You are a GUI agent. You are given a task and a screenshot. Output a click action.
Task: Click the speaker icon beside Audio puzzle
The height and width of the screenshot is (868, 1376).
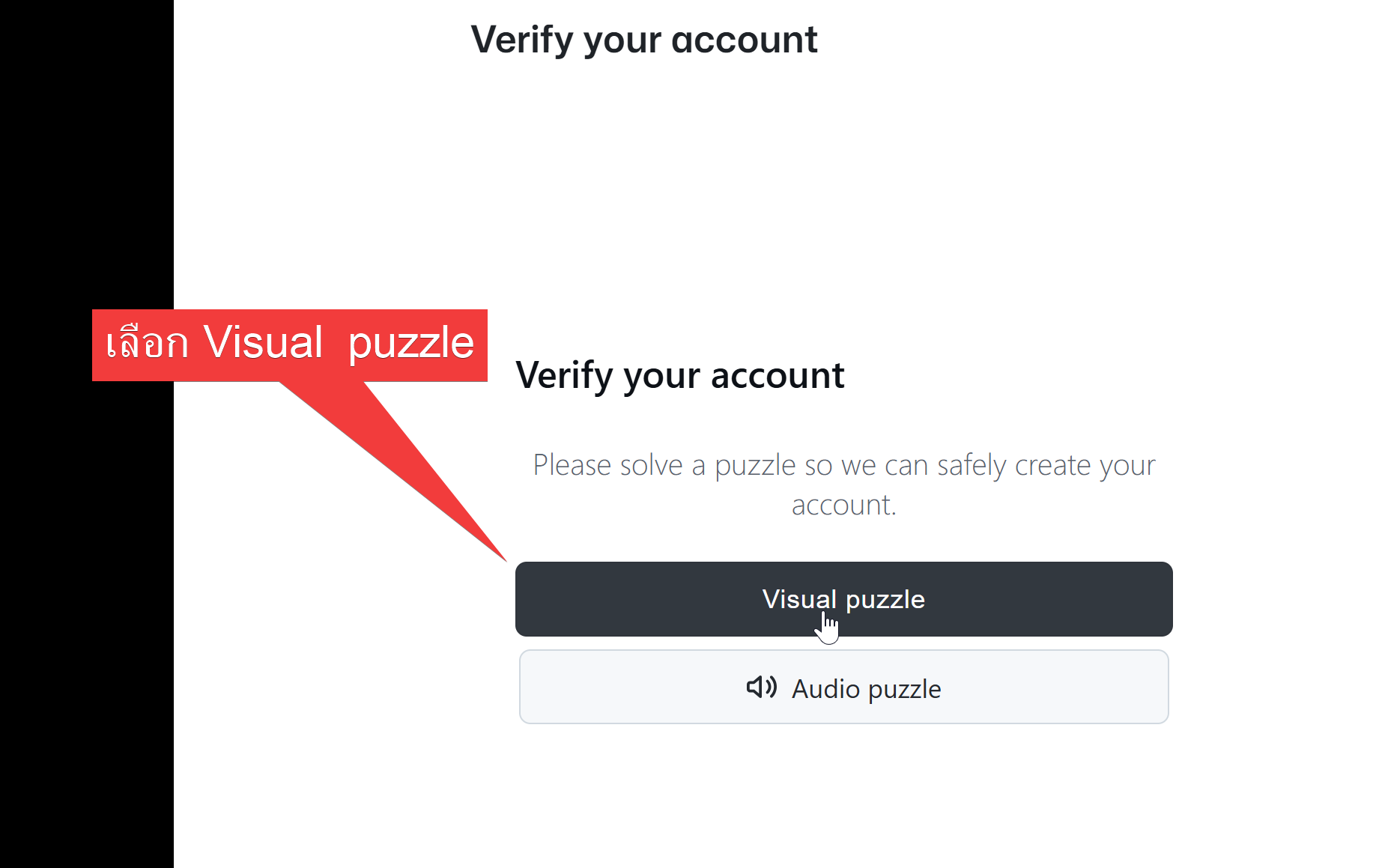761,687
